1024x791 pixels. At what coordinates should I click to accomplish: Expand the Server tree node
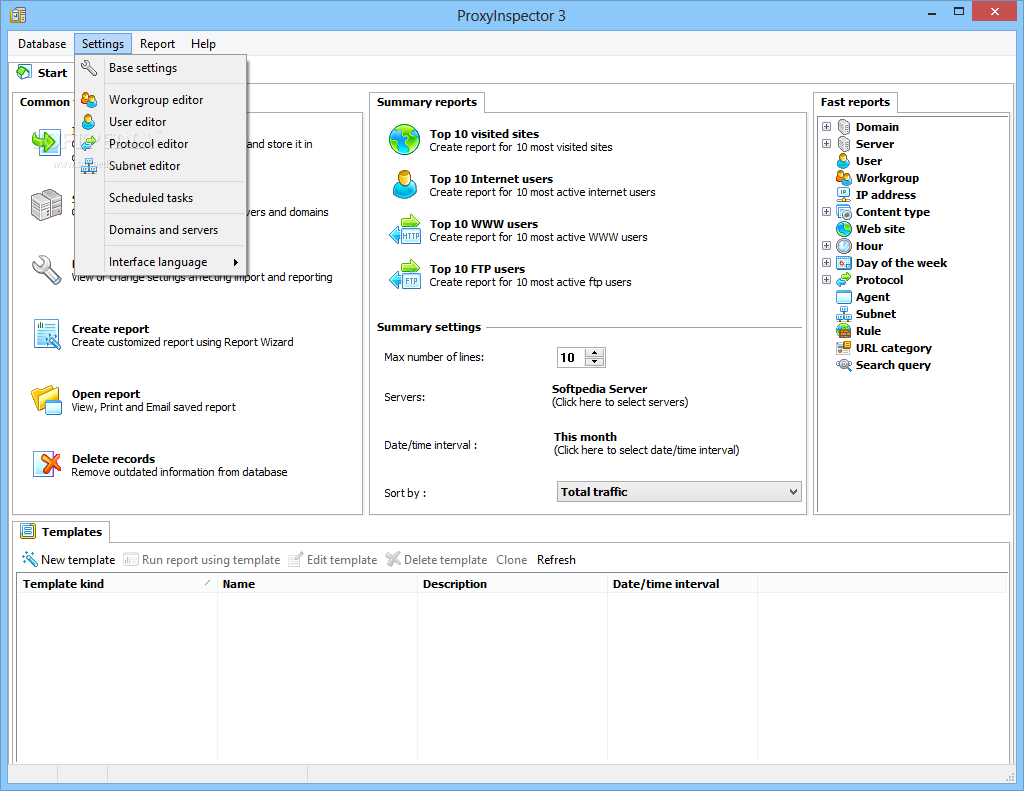[826, 144]
